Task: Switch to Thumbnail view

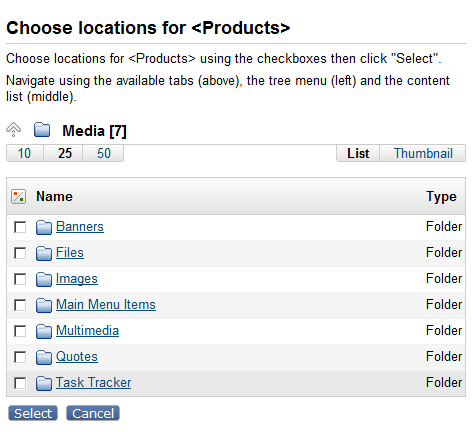Action: tap(423, 153)
